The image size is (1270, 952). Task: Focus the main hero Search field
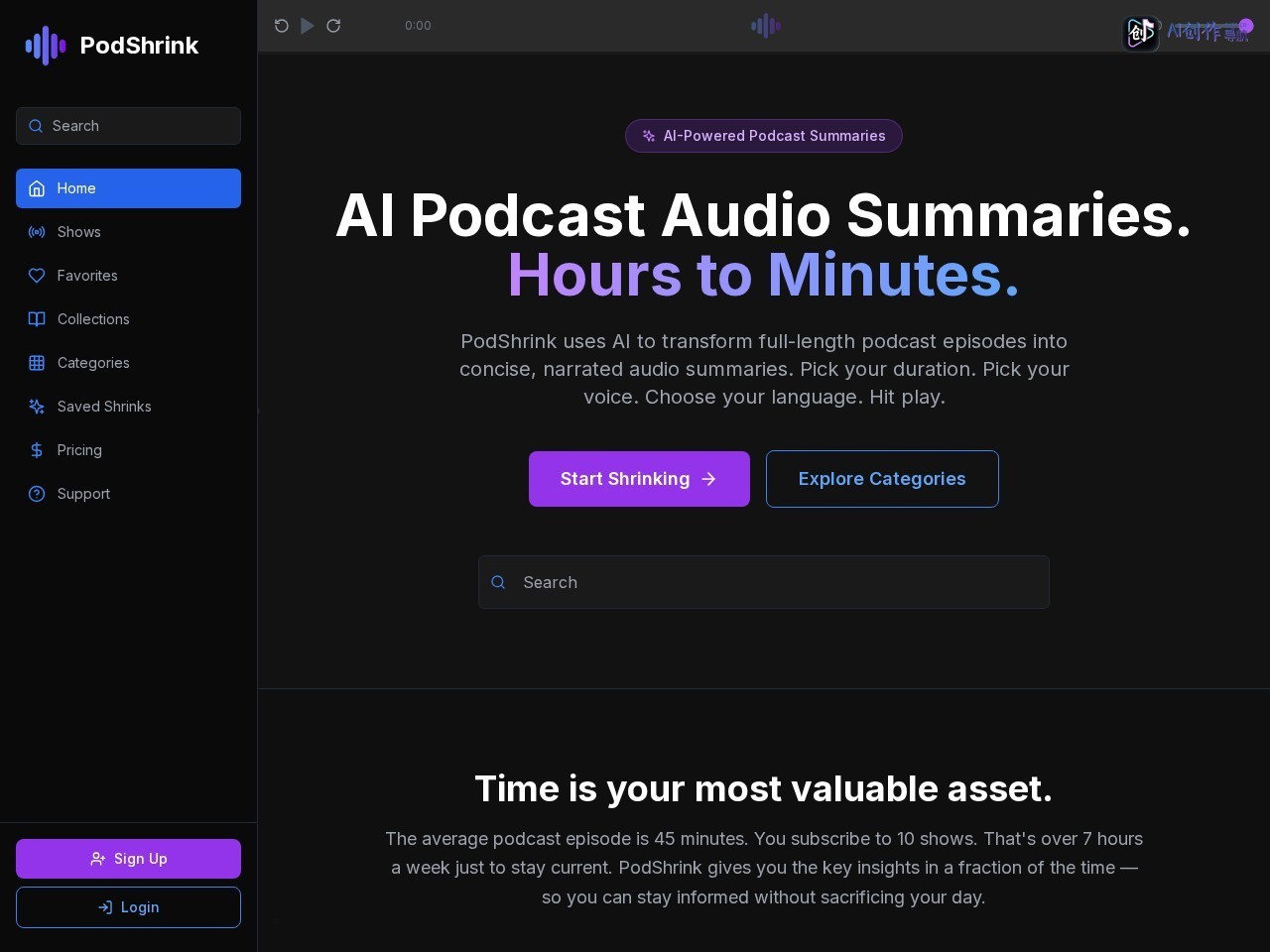(764, 582)
